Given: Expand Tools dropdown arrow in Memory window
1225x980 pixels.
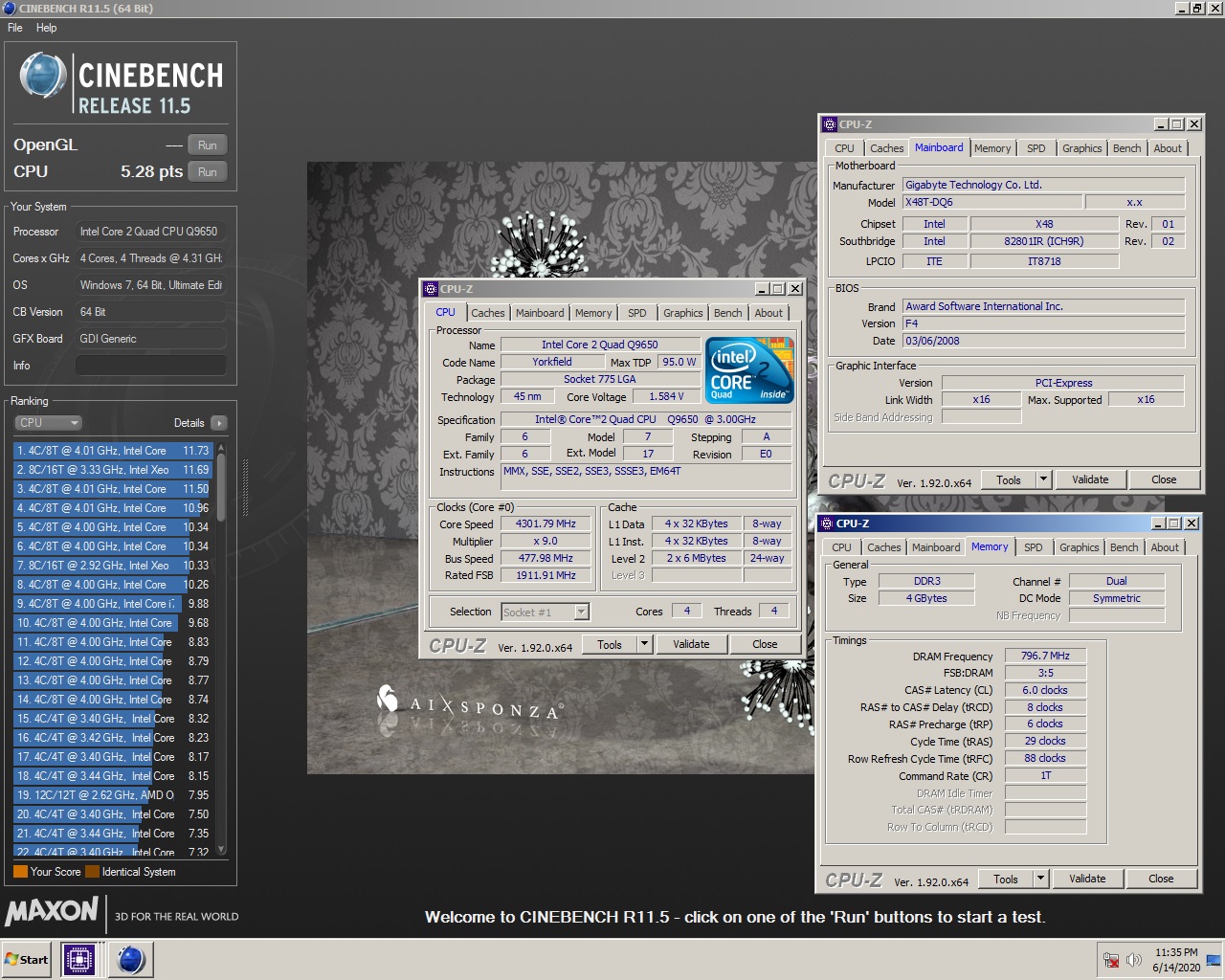Looking at the screenshot, I should [1041, 879].
